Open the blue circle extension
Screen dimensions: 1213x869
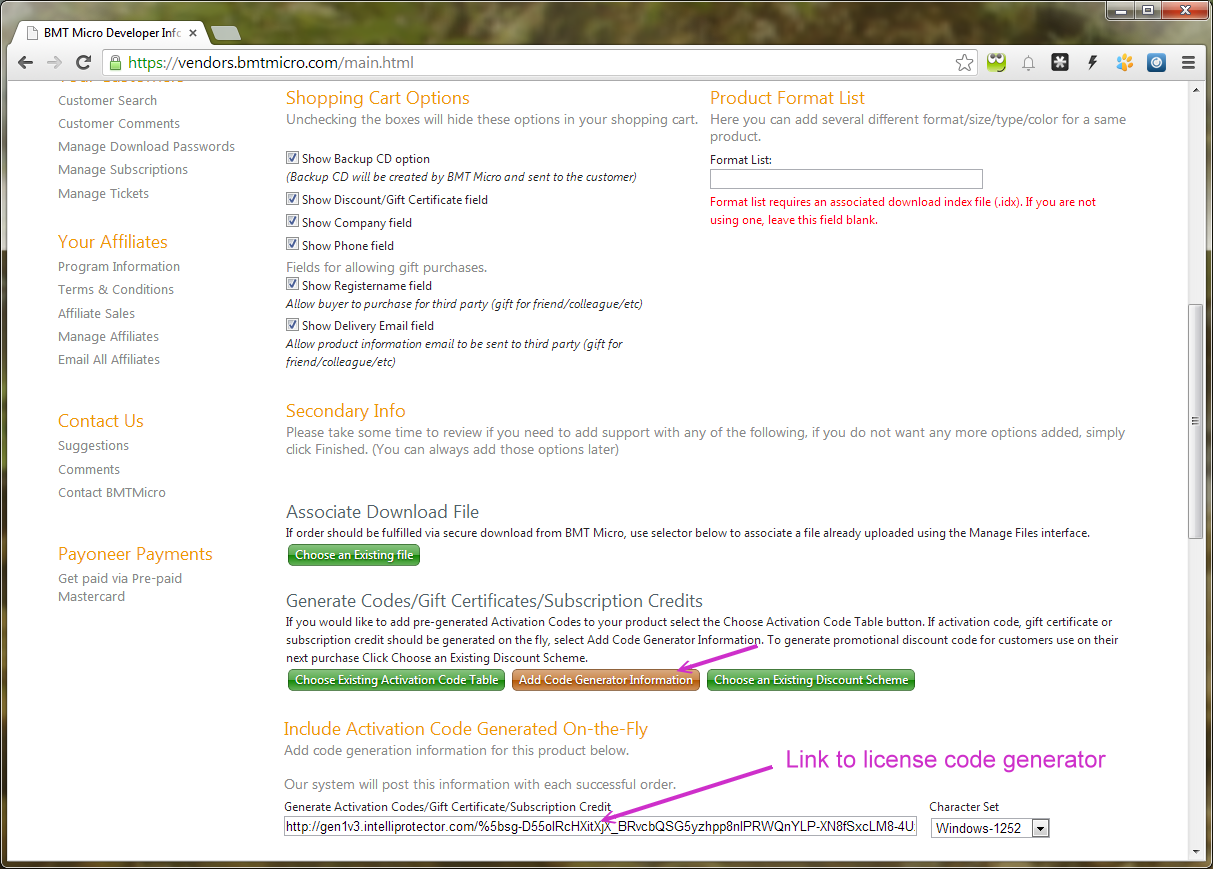pyautogui.click(x=1156, y=63)
